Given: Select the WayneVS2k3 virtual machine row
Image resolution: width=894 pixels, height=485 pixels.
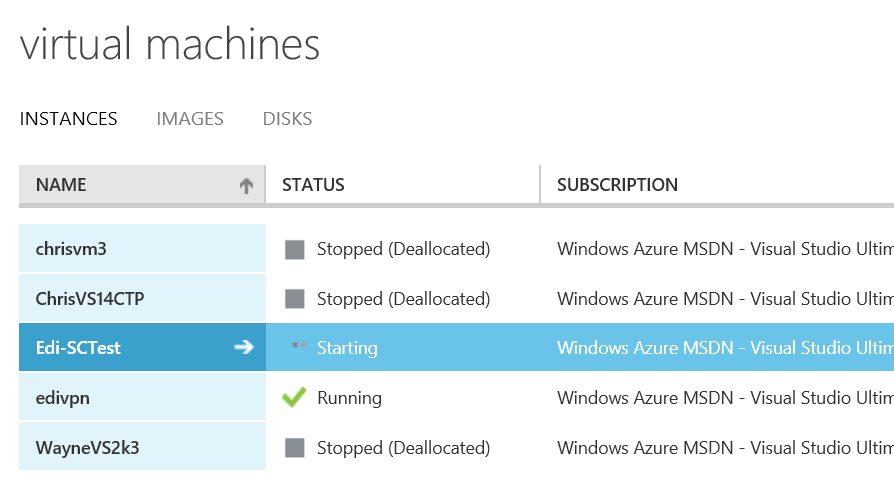Looking at the screenshot, I should (456, 447).
